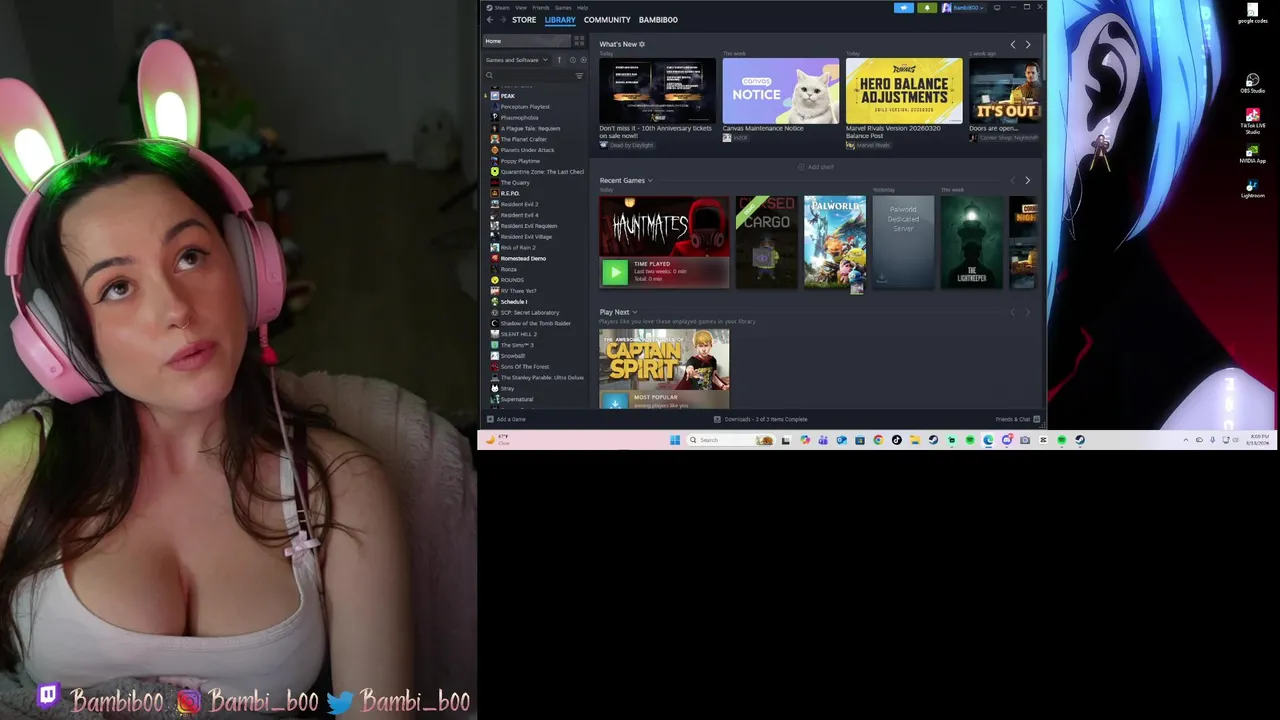Open the View menu
Viewport: 1280px width, 720px height.
[x=521, y=7]
